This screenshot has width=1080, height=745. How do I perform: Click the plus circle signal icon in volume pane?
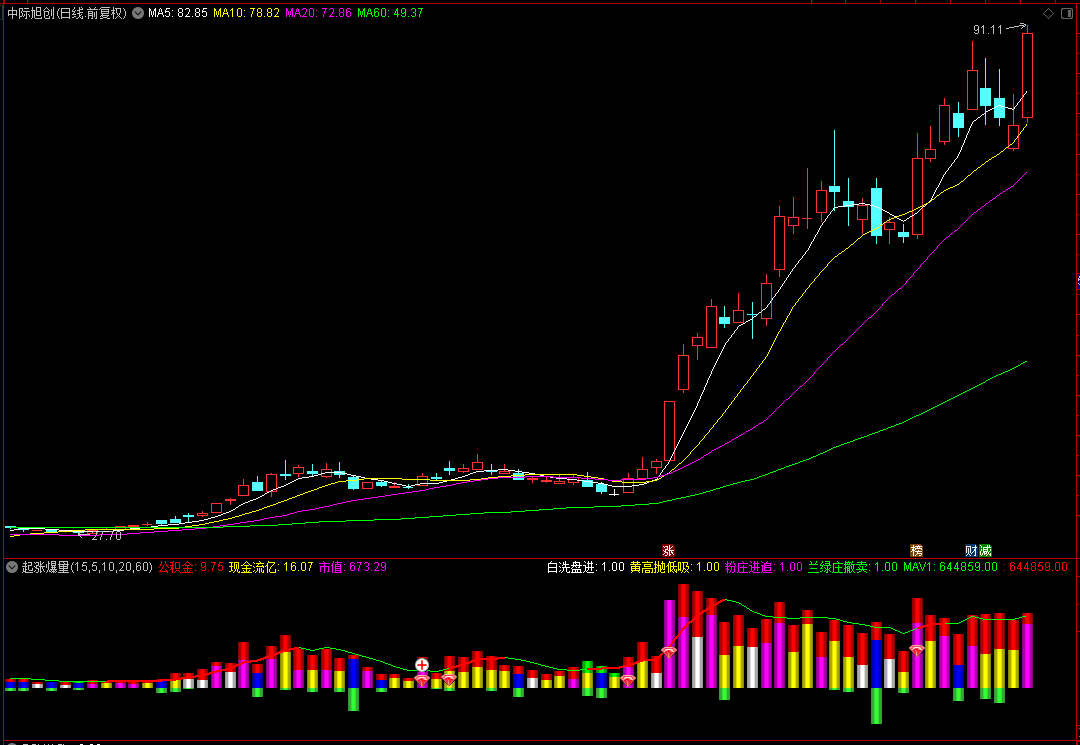422,664
